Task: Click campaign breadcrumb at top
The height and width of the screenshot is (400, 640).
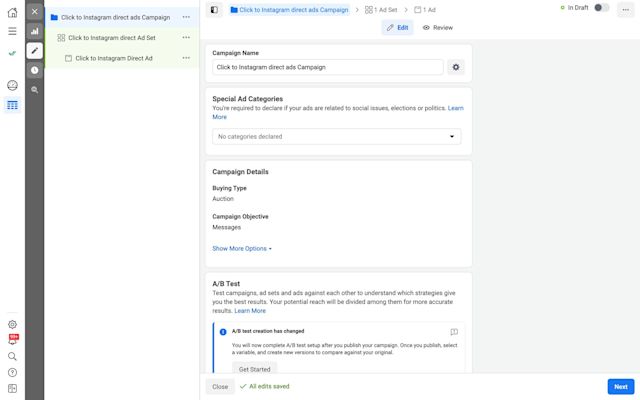Action: click(289, 10)
